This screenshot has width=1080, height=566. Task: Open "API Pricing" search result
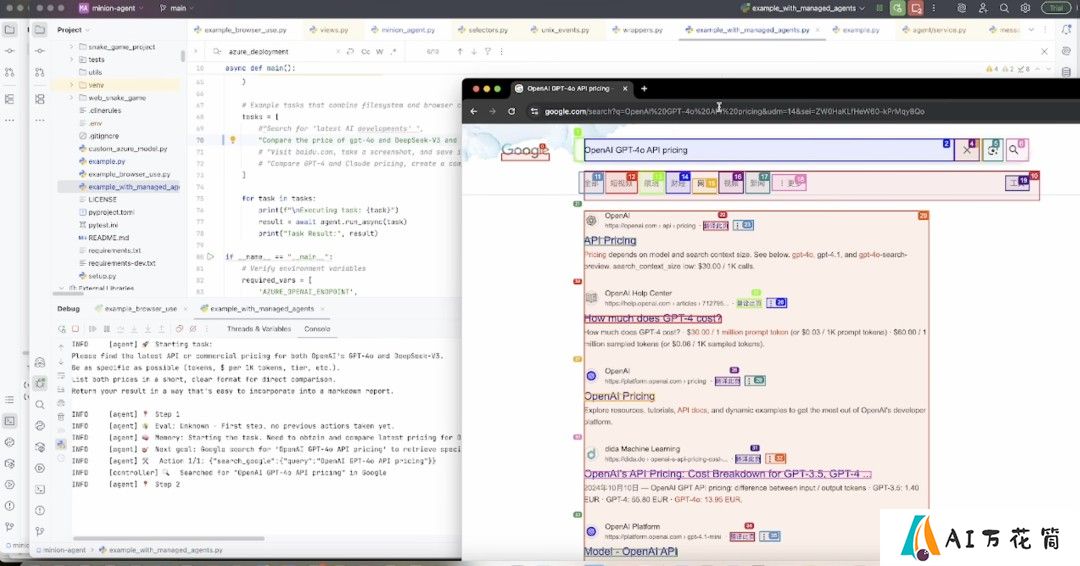(610, 240)
